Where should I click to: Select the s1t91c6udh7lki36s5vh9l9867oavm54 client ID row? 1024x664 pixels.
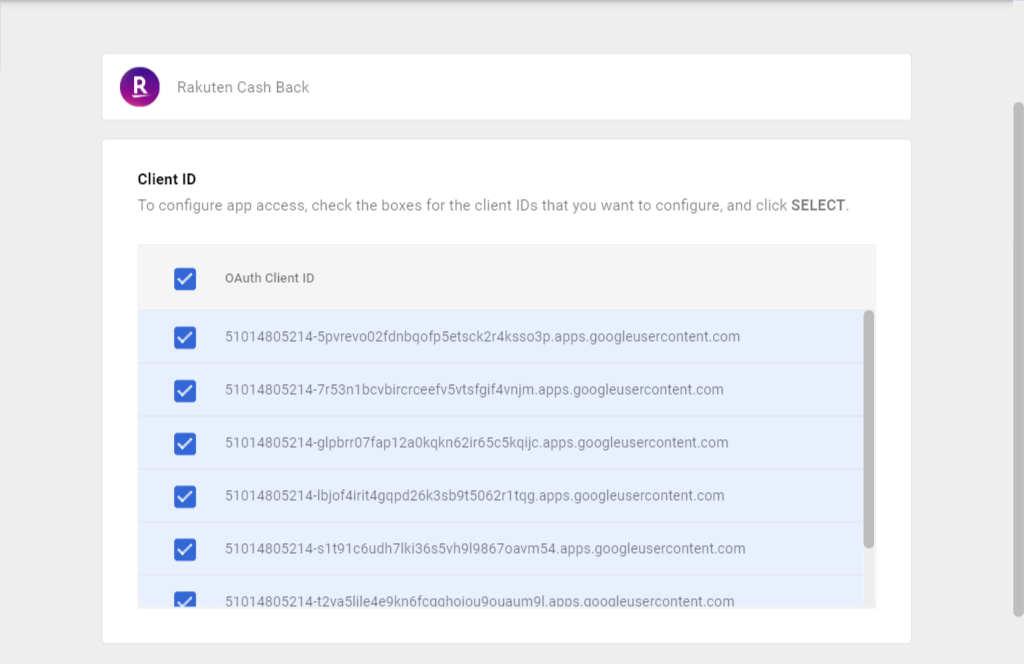point(500,548)
